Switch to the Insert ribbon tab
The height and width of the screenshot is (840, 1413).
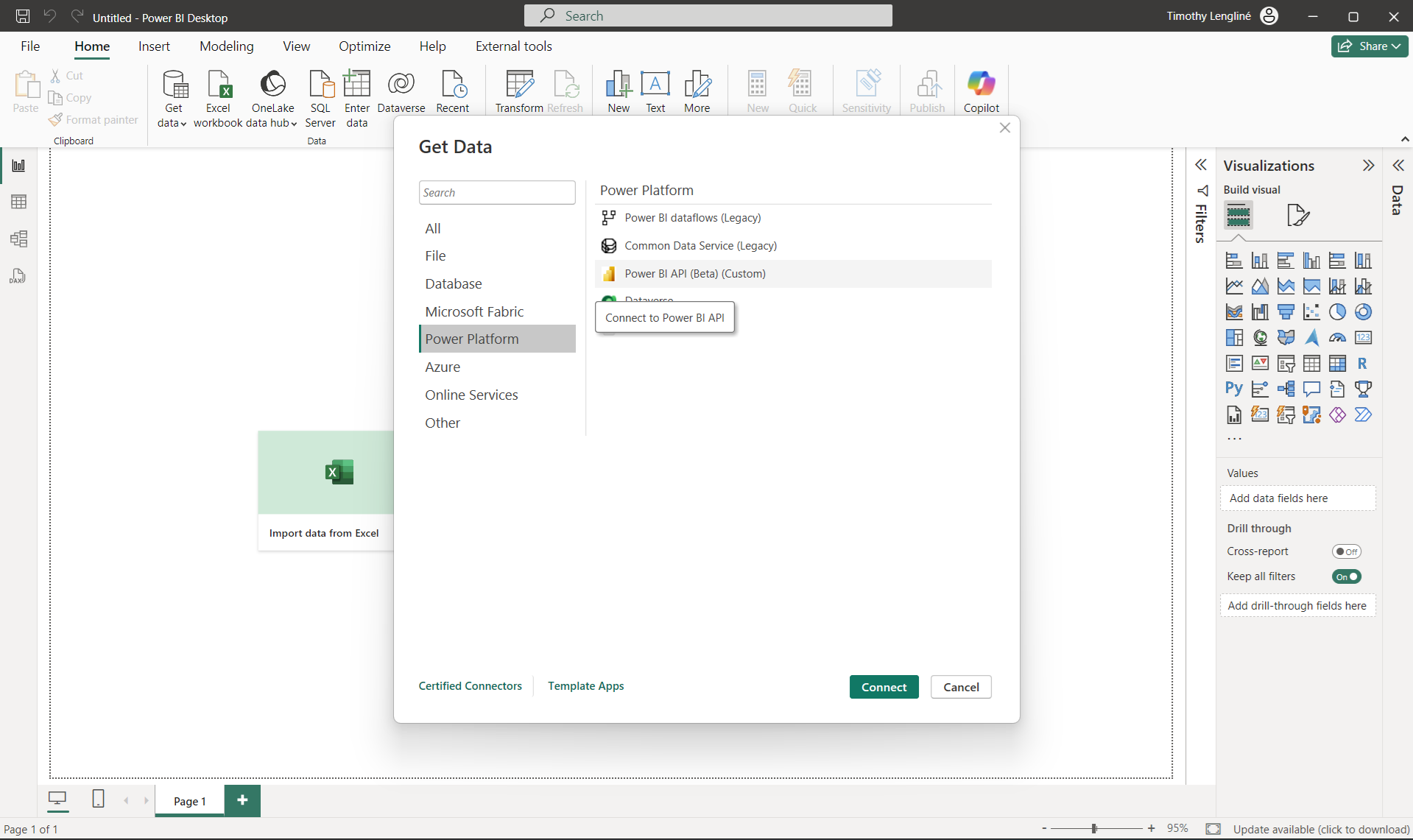pos(154,46)
